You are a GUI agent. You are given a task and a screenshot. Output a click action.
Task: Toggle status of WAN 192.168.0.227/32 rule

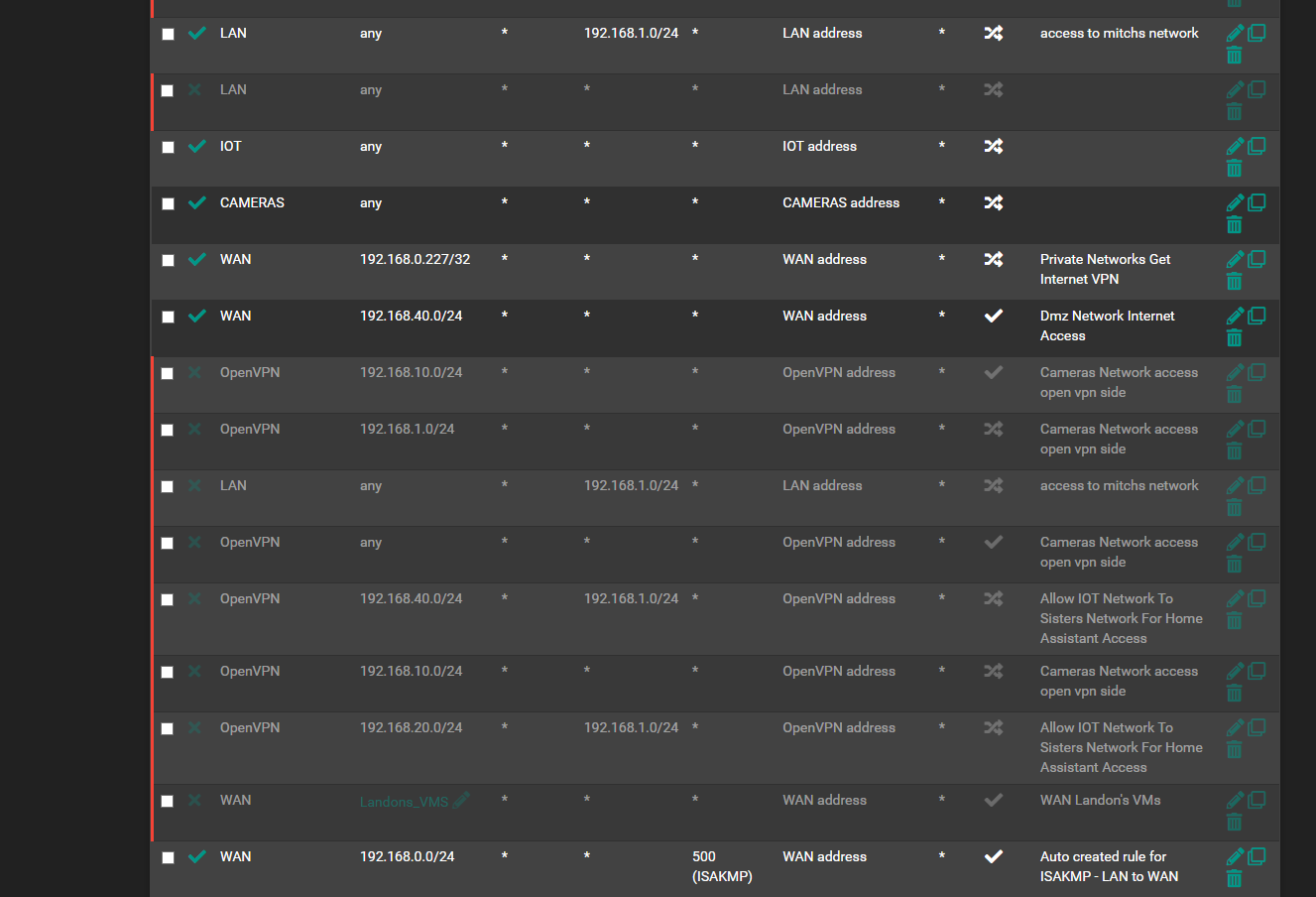[197, 259]
